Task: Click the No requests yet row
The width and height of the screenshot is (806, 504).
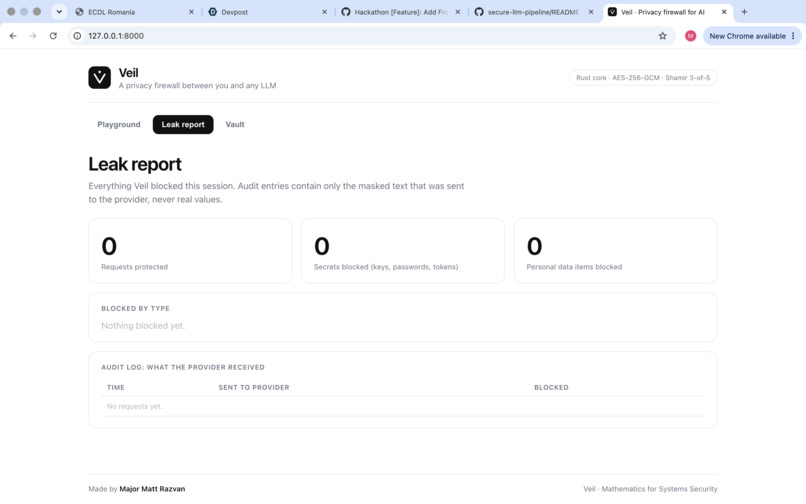Action: (402, 406)
